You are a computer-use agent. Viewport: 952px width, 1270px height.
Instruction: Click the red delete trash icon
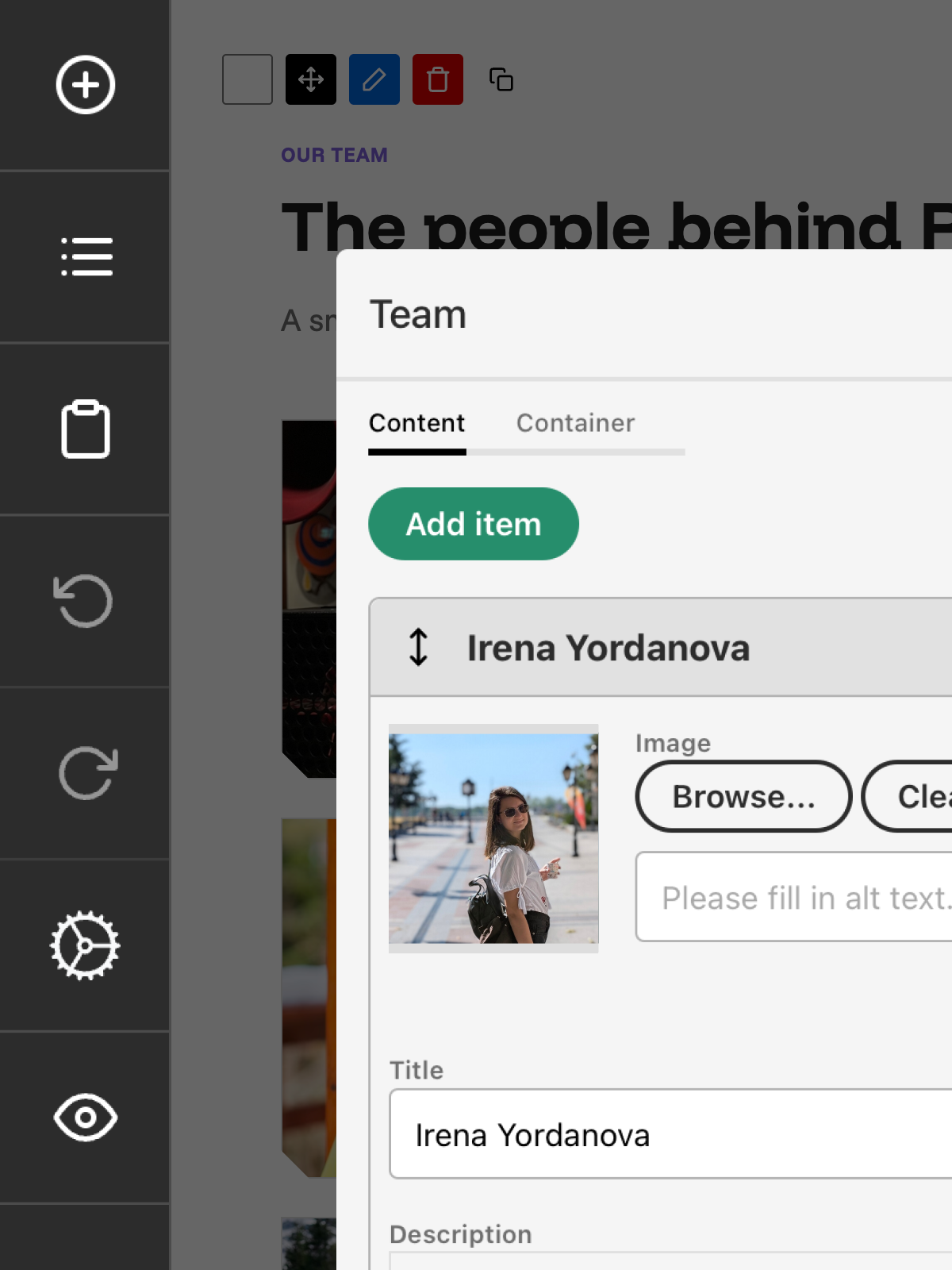coord(438,79)
